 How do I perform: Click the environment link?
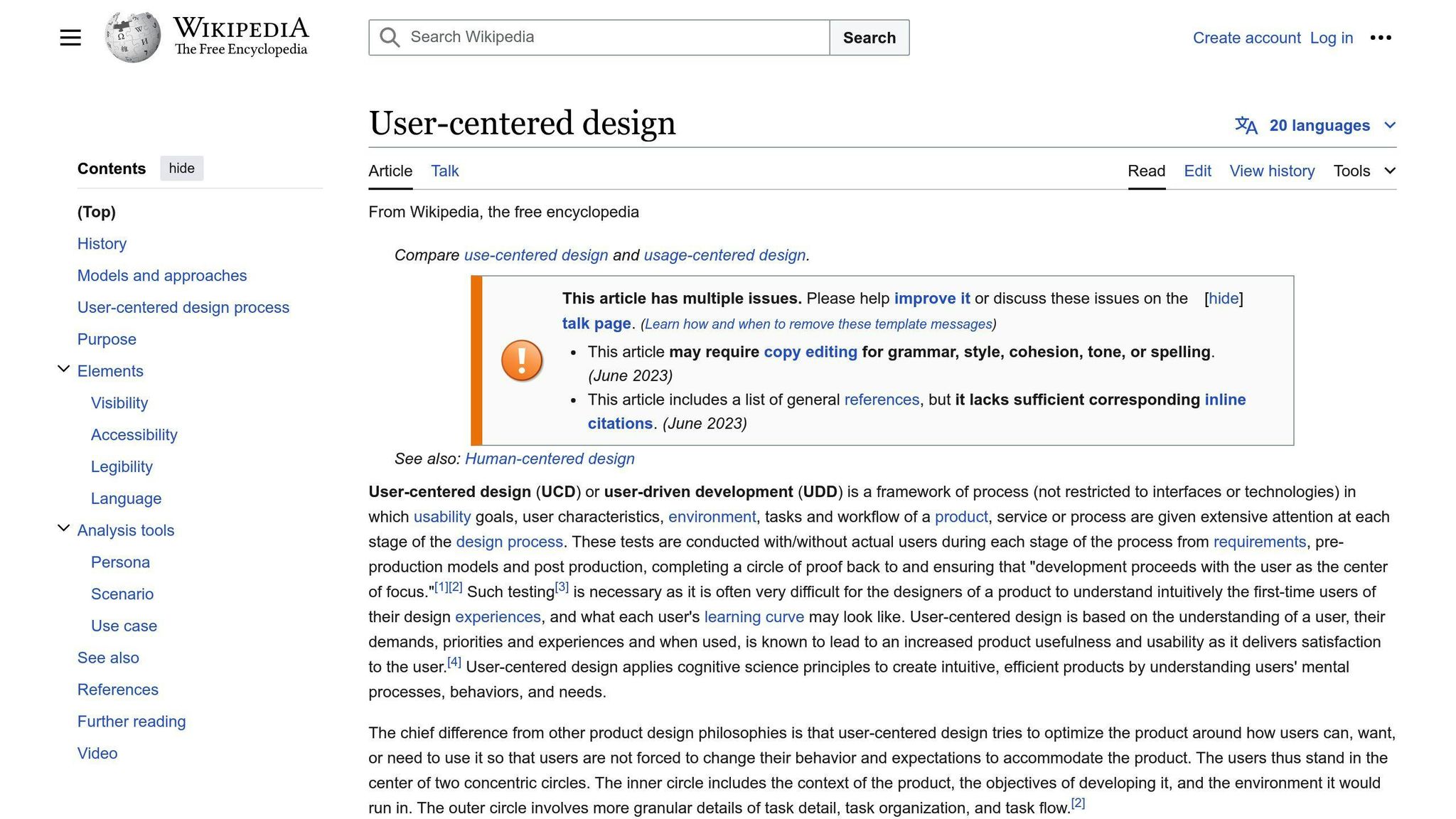[x=712, y=517]
